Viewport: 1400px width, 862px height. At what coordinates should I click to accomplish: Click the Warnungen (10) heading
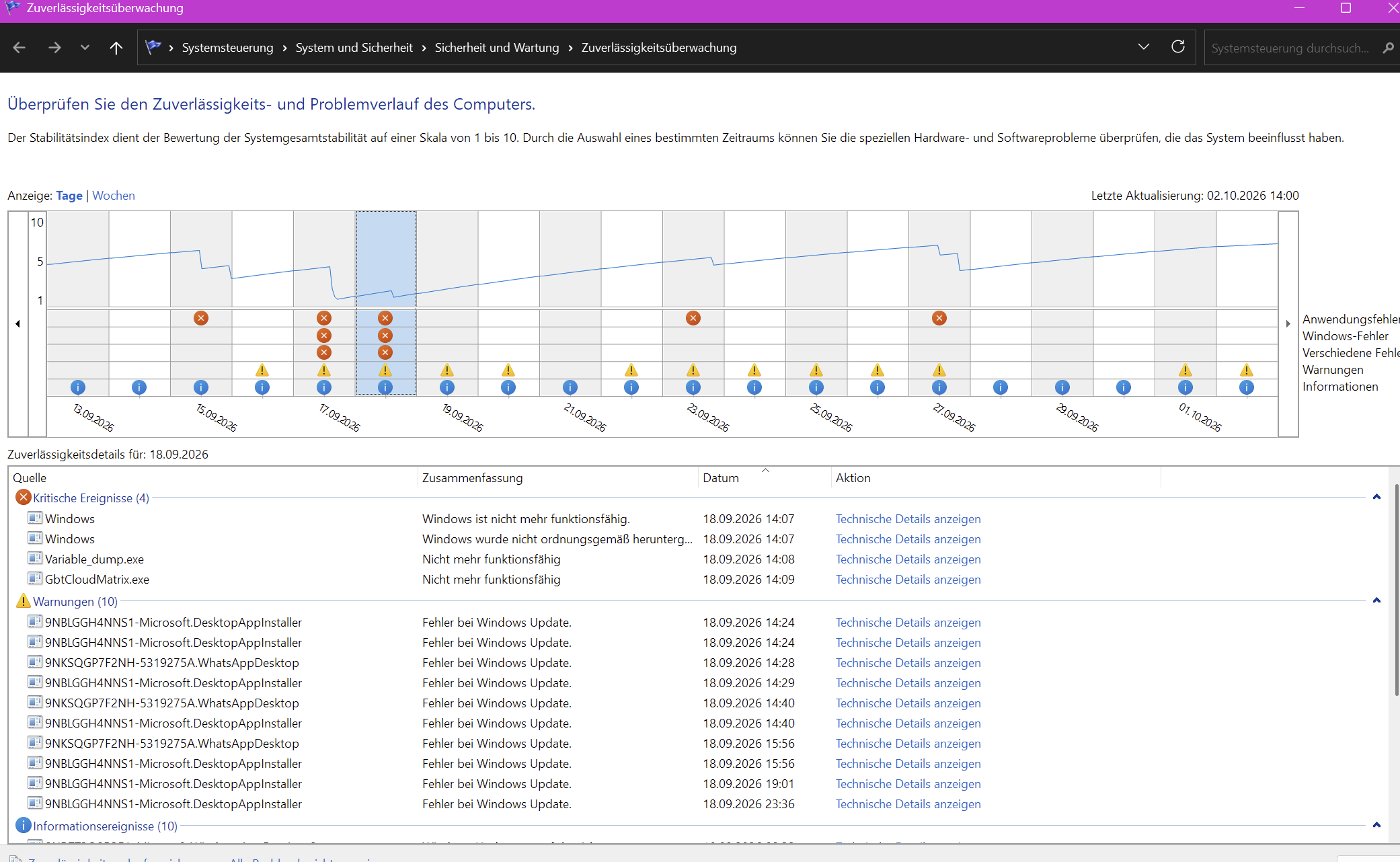[x=75, y=602]
